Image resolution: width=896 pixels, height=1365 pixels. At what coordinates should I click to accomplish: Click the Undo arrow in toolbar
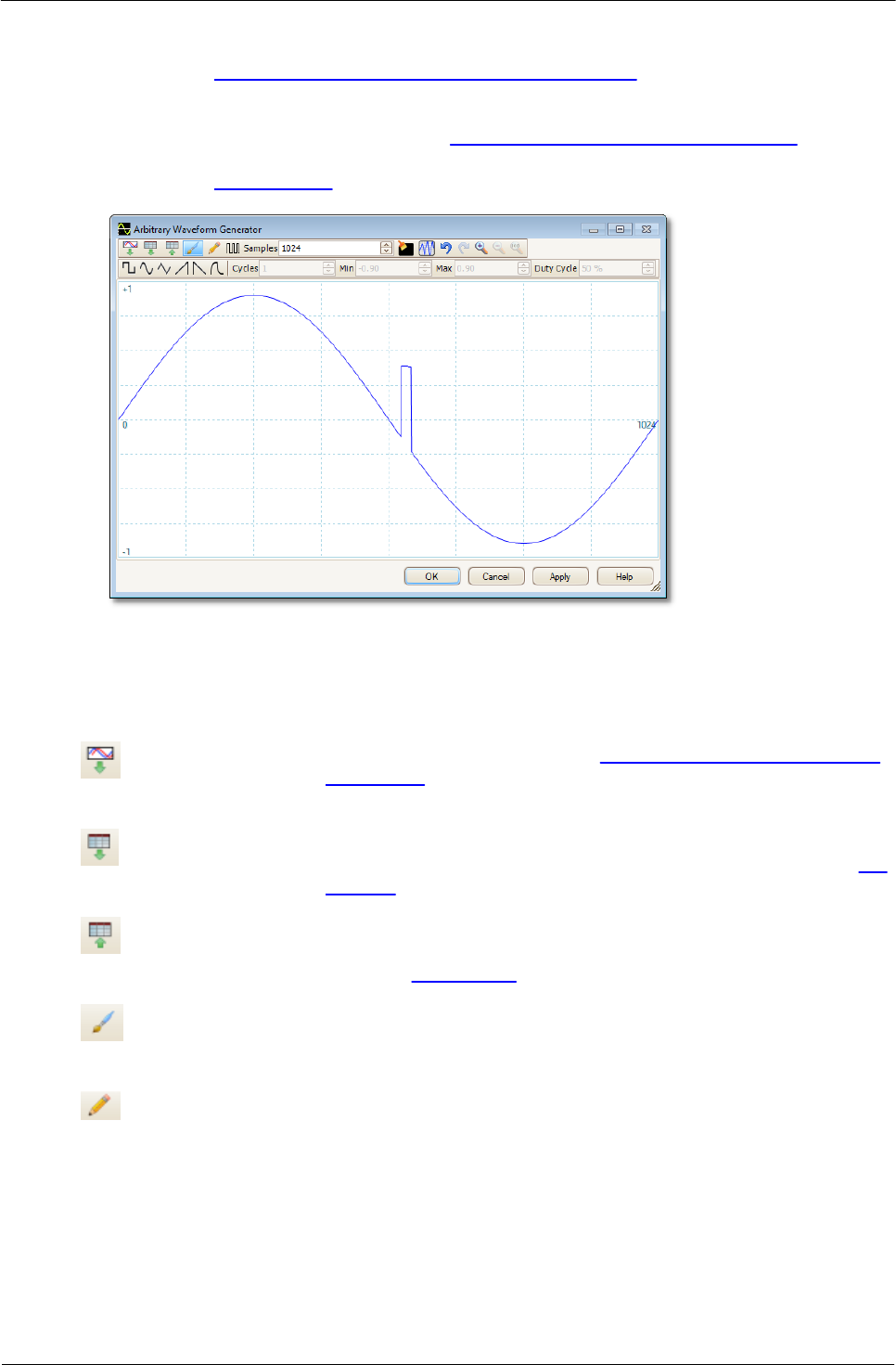pos(445,248)
